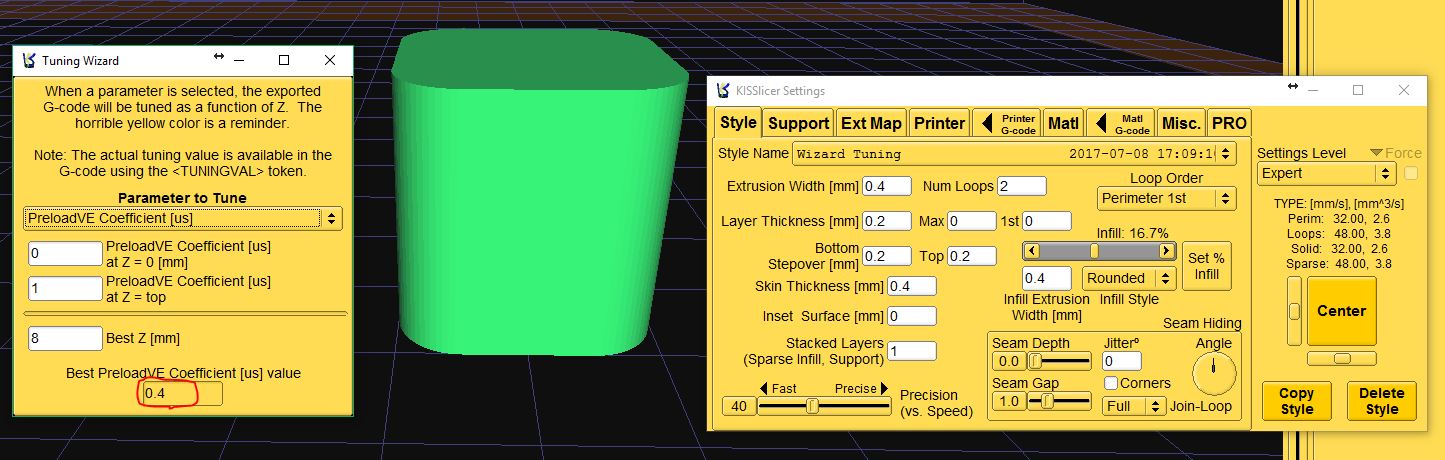
Task: Click the Top stepover field
Action: (x=971, y=256)
